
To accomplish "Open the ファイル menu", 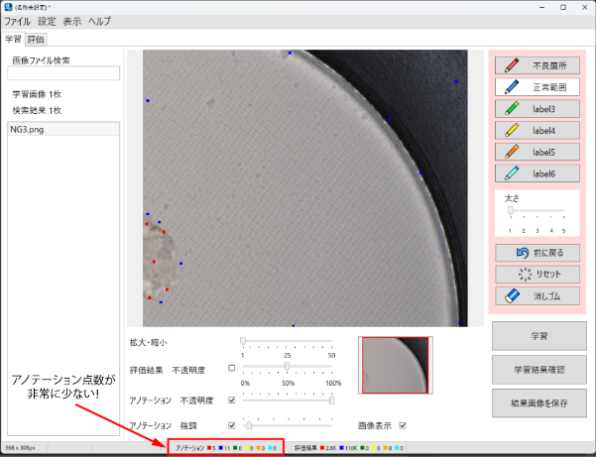I will (x=17, y=21).
